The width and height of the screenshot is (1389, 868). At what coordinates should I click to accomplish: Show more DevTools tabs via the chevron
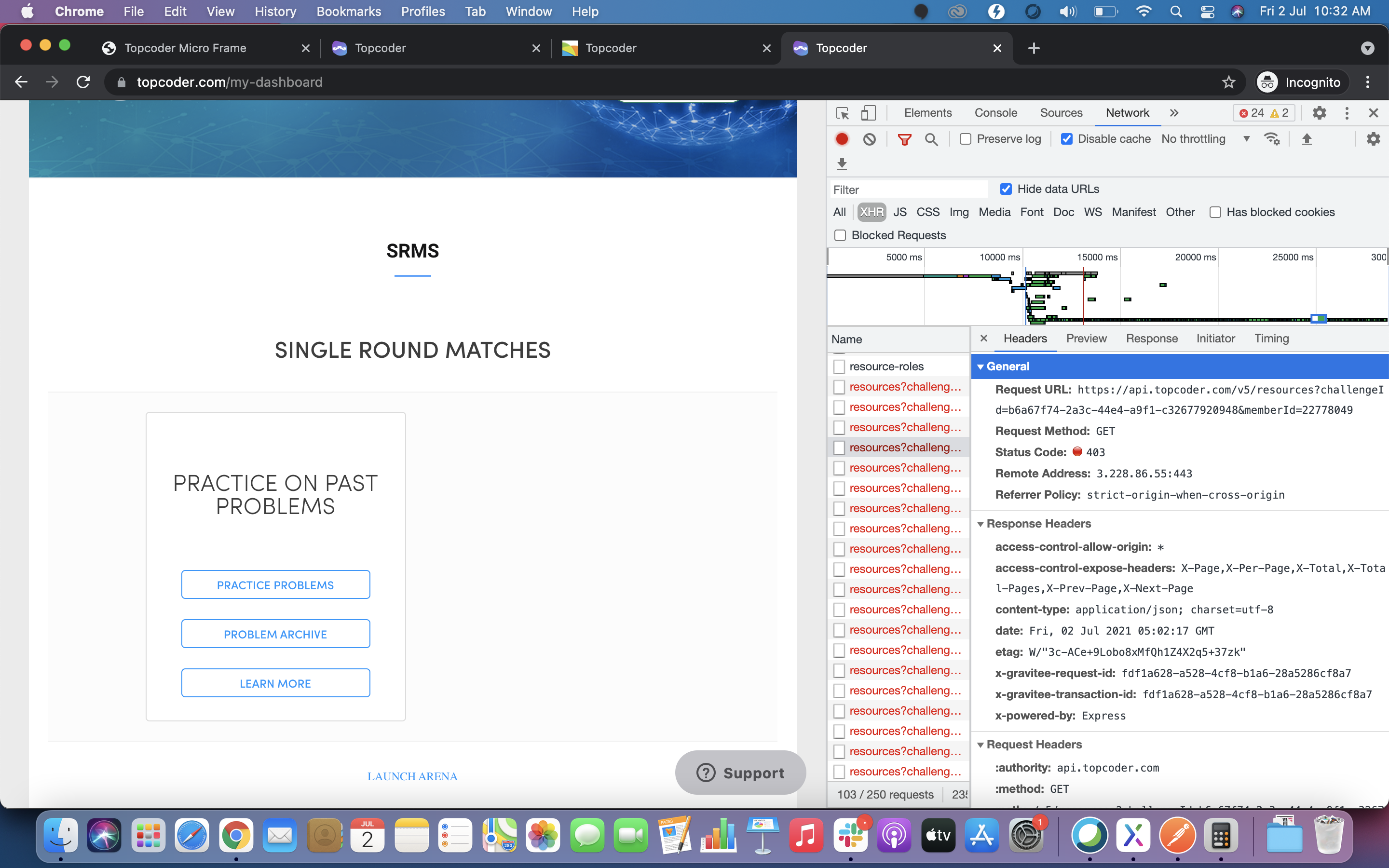pyautogui.click(x=1174, y=113)
